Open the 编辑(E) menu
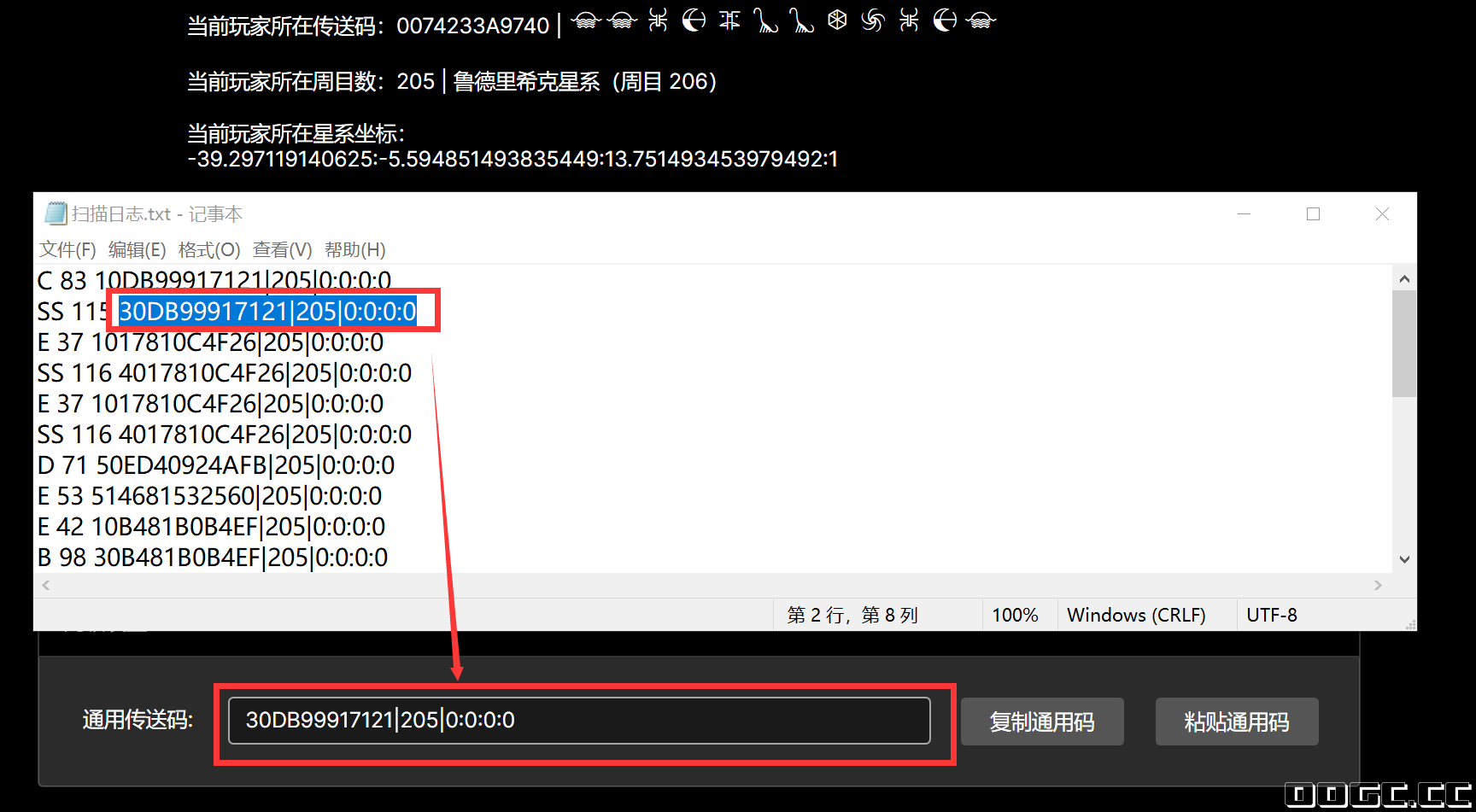1476x812 pixels. (x=137, y=249)
